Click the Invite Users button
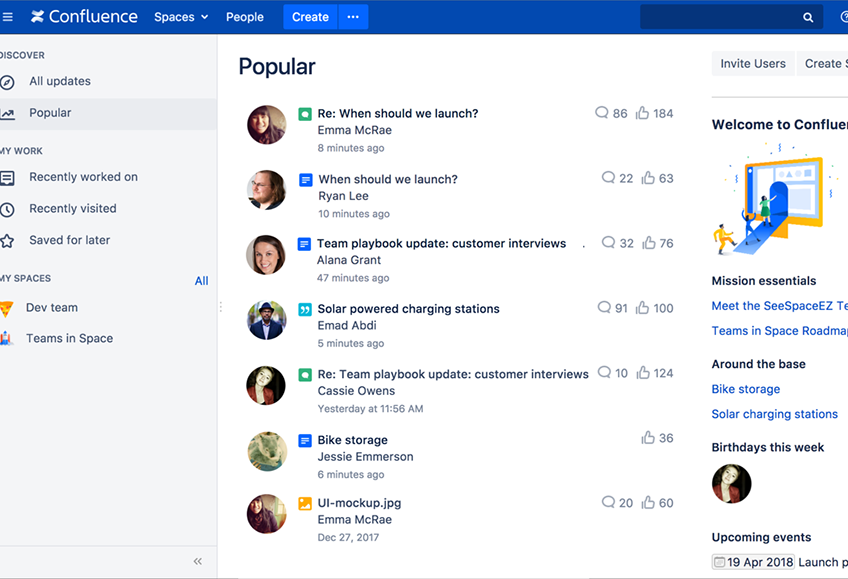The height and width of the screenshot is (579, 848). [x=753, y=63]
